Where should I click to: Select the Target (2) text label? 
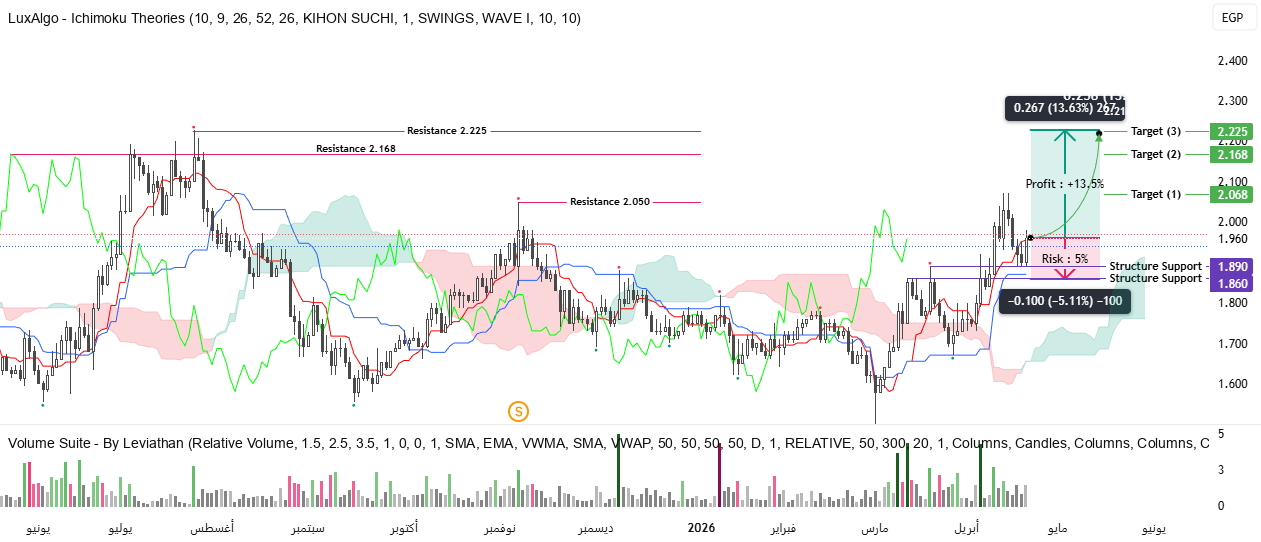(1155, 154)
